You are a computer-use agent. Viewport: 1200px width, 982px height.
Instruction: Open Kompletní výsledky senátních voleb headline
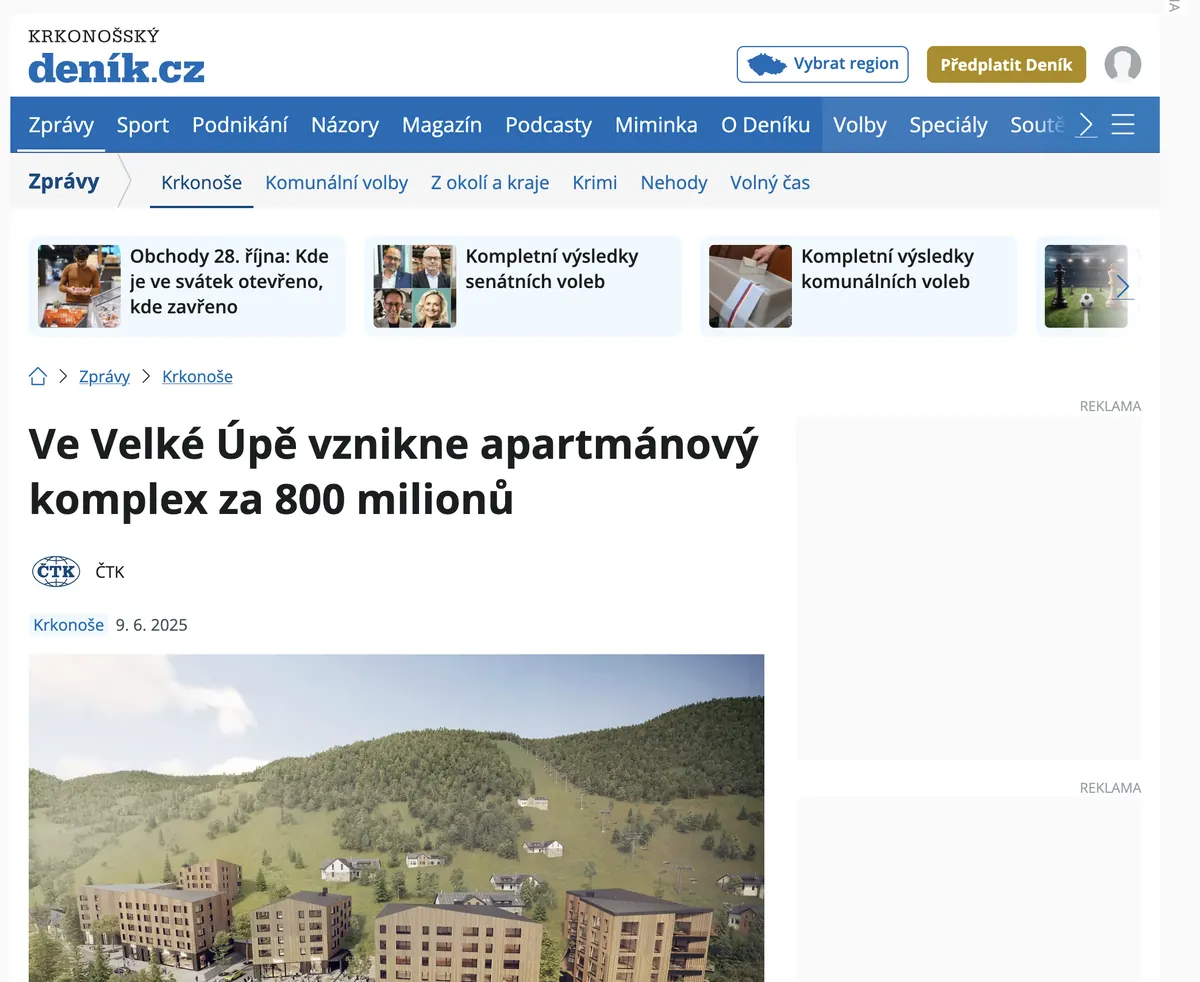[552, 269]
